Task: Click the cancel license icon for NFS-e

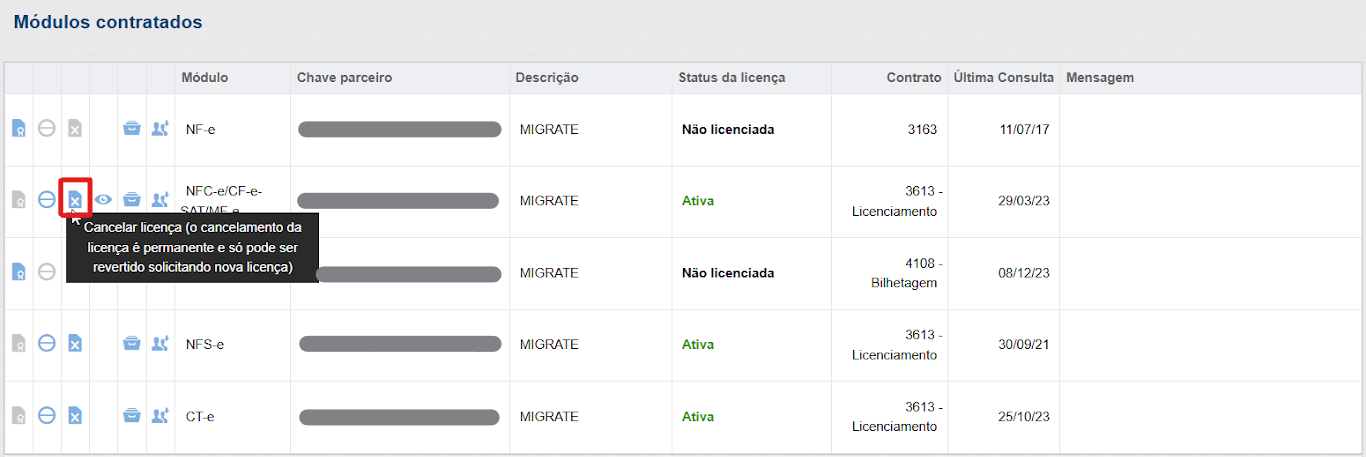Action: point(75,344)
